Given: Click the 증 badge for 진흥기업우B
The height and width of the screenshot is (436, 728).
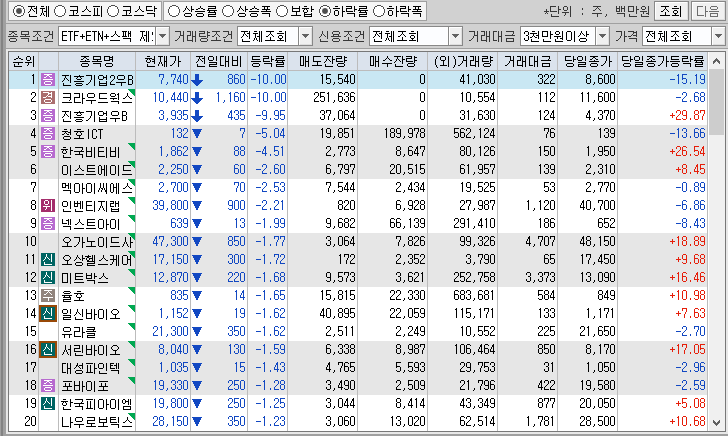Looking at the screenshot, I should [x=48, y=116].
